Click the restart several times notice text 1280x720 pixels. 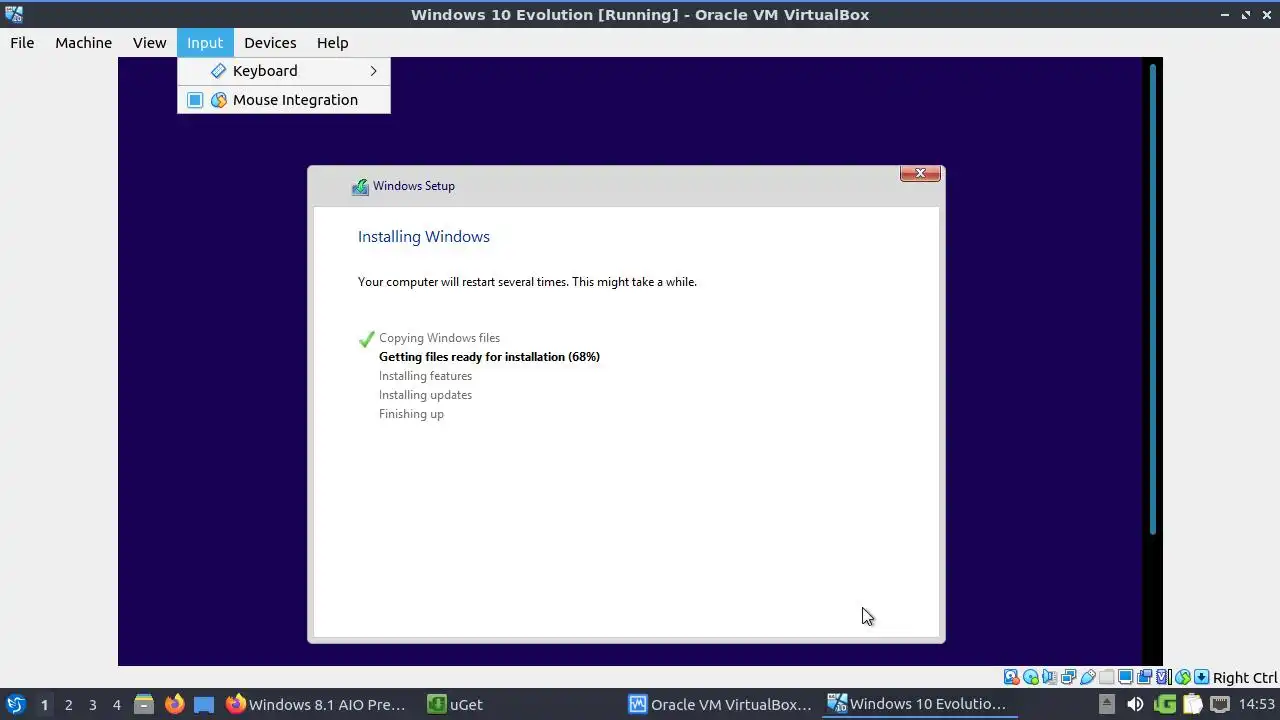tap(527, 282)
